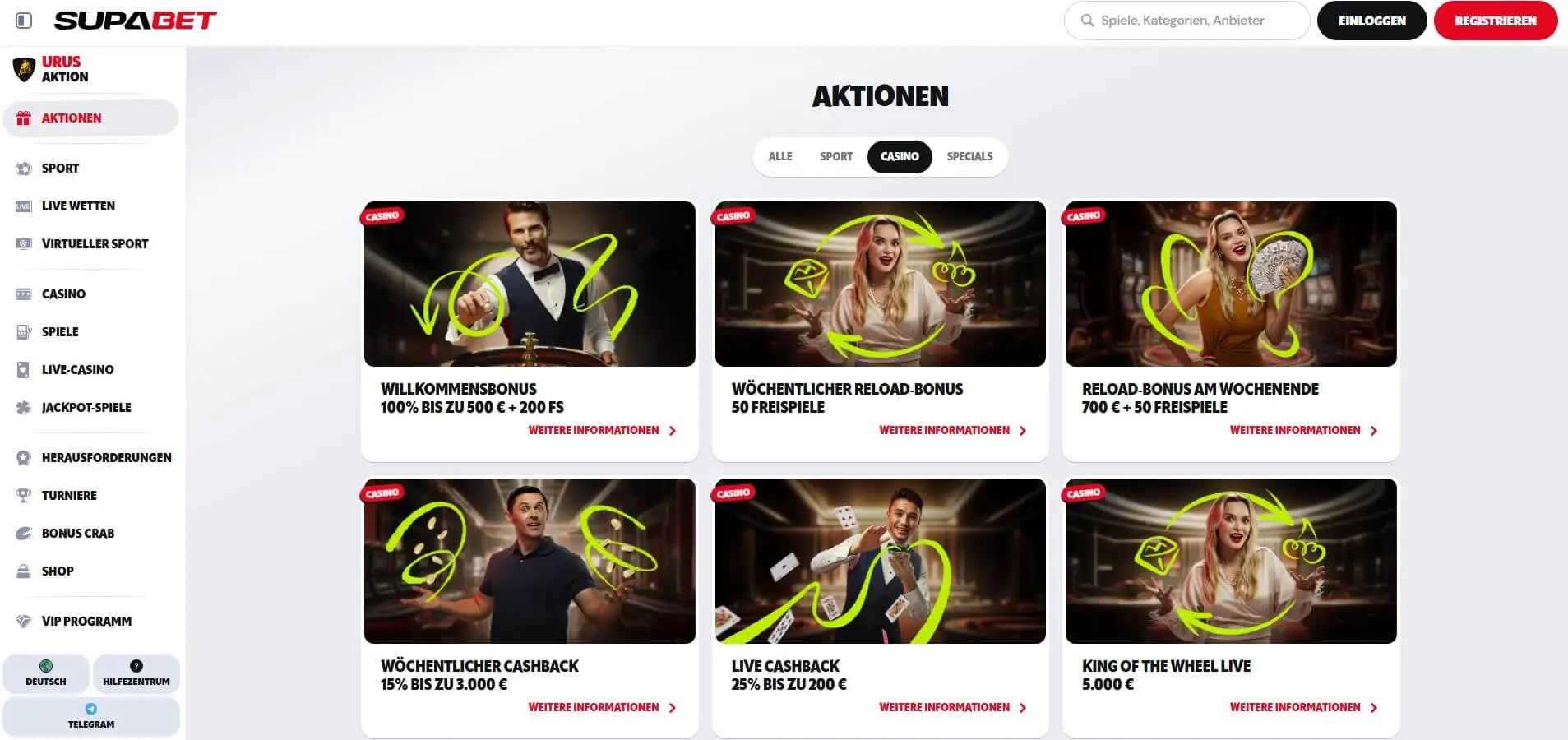
Task: Open the Aktionen gift icon
Action: tap(24, 118)
